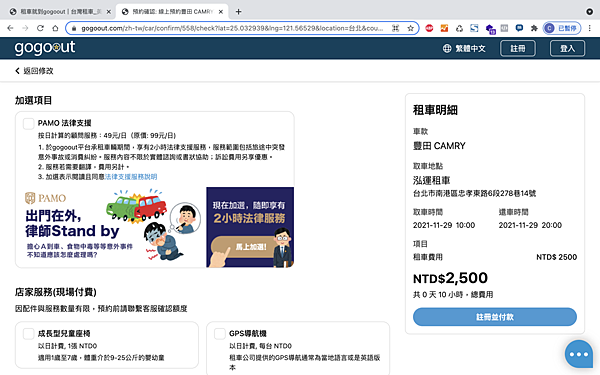Click the 租車明細 heading
This screenshot has width=600, height=375.
click(x=435, y=110)
